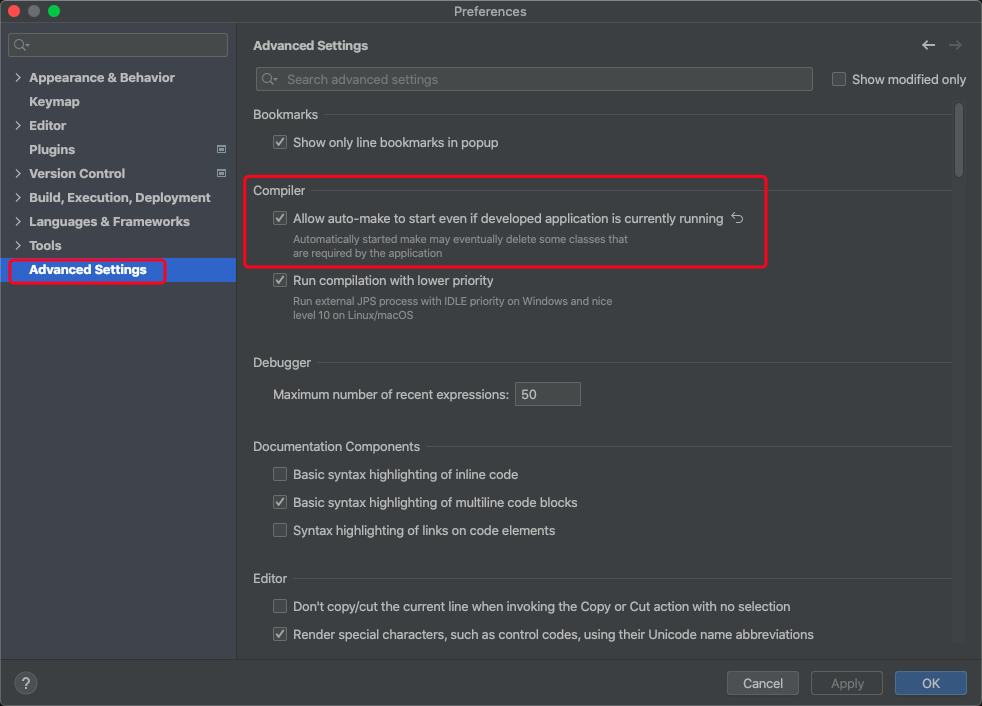Viewport: 982px width, 706px height.
Task: Click the sidebar search magnifier icon
Action: point(22,45)
